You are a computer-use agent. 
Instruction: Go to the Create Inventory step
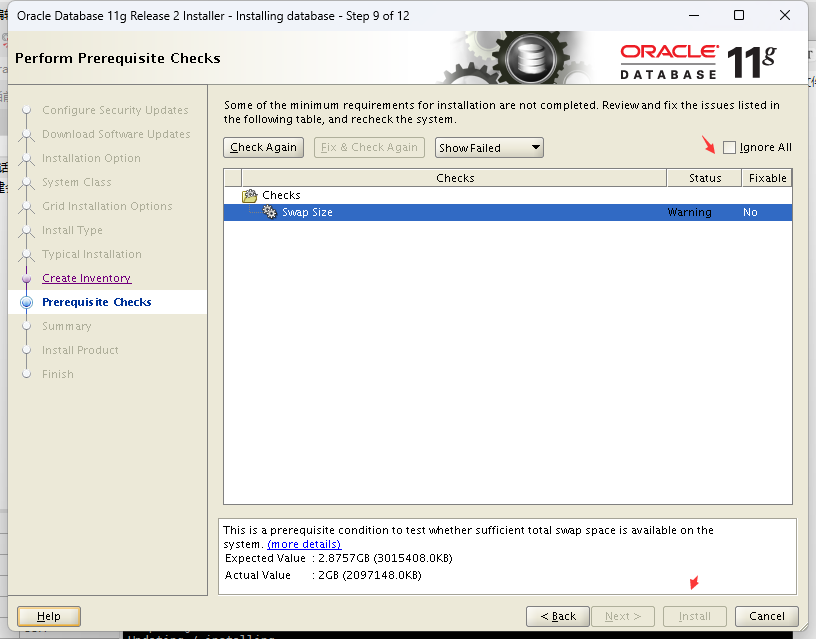point(86,278)
